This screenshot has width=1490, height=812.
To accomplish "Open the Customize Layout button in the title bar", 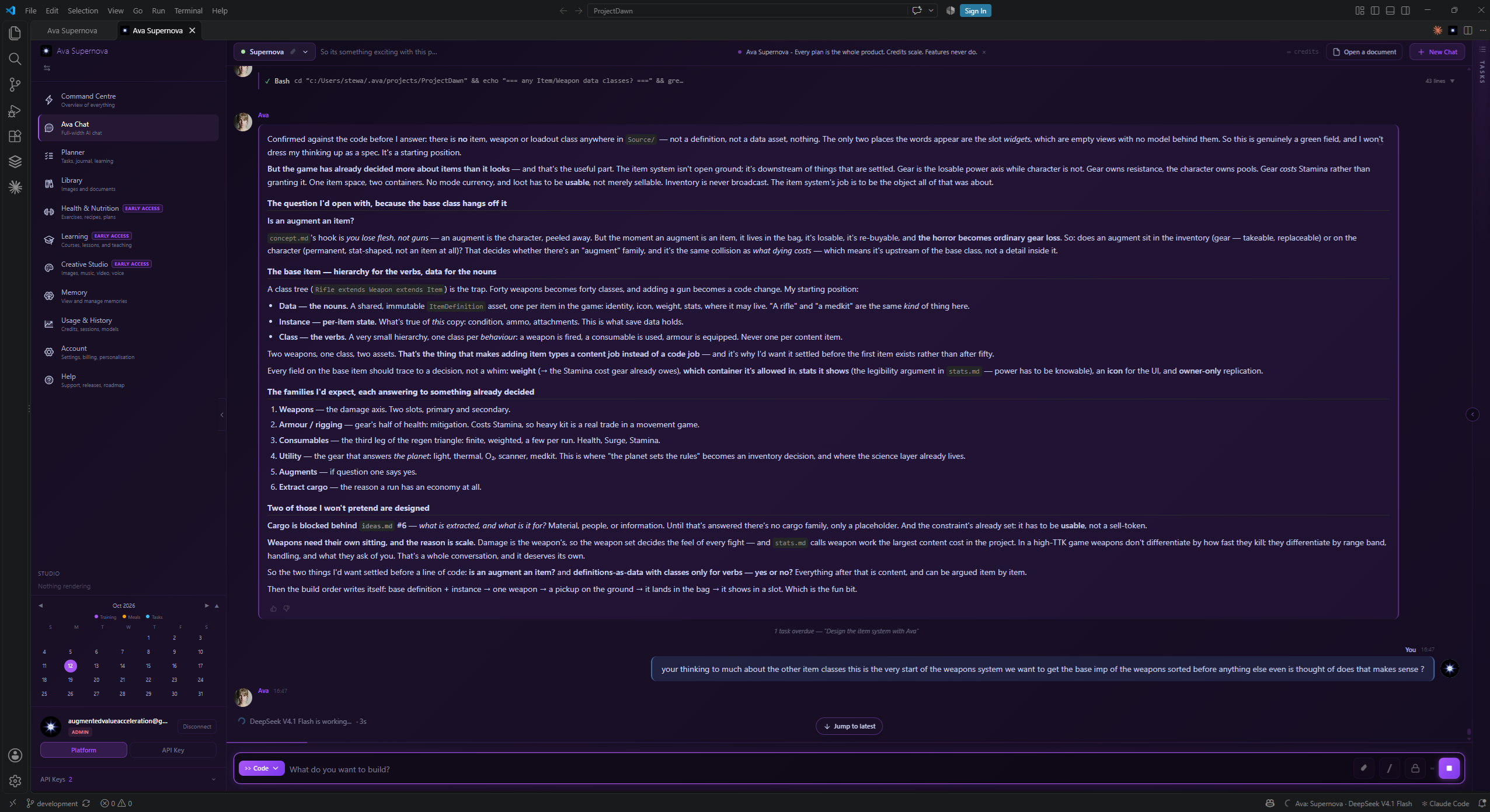I will click(x=1360, y=11).
